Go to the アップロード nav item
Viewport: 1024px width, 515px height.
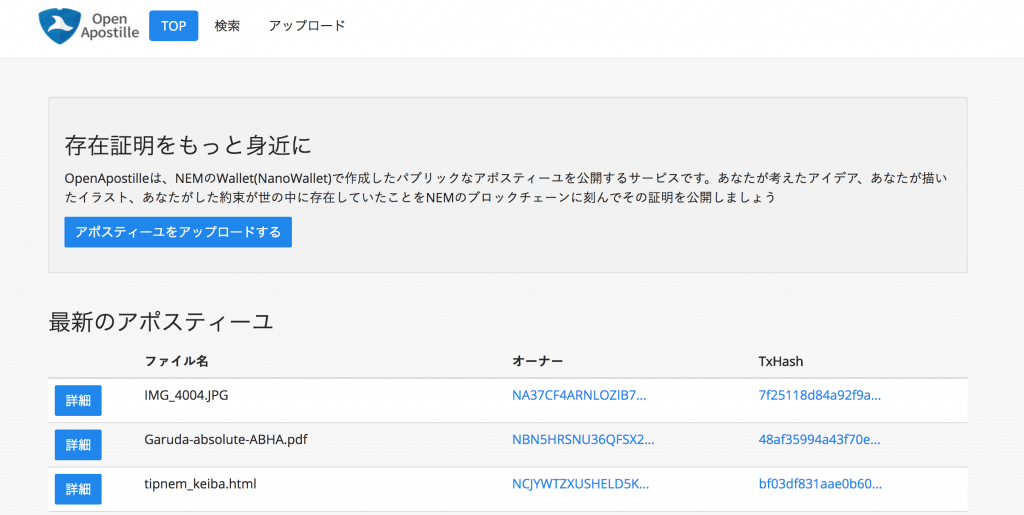[307, 26]
